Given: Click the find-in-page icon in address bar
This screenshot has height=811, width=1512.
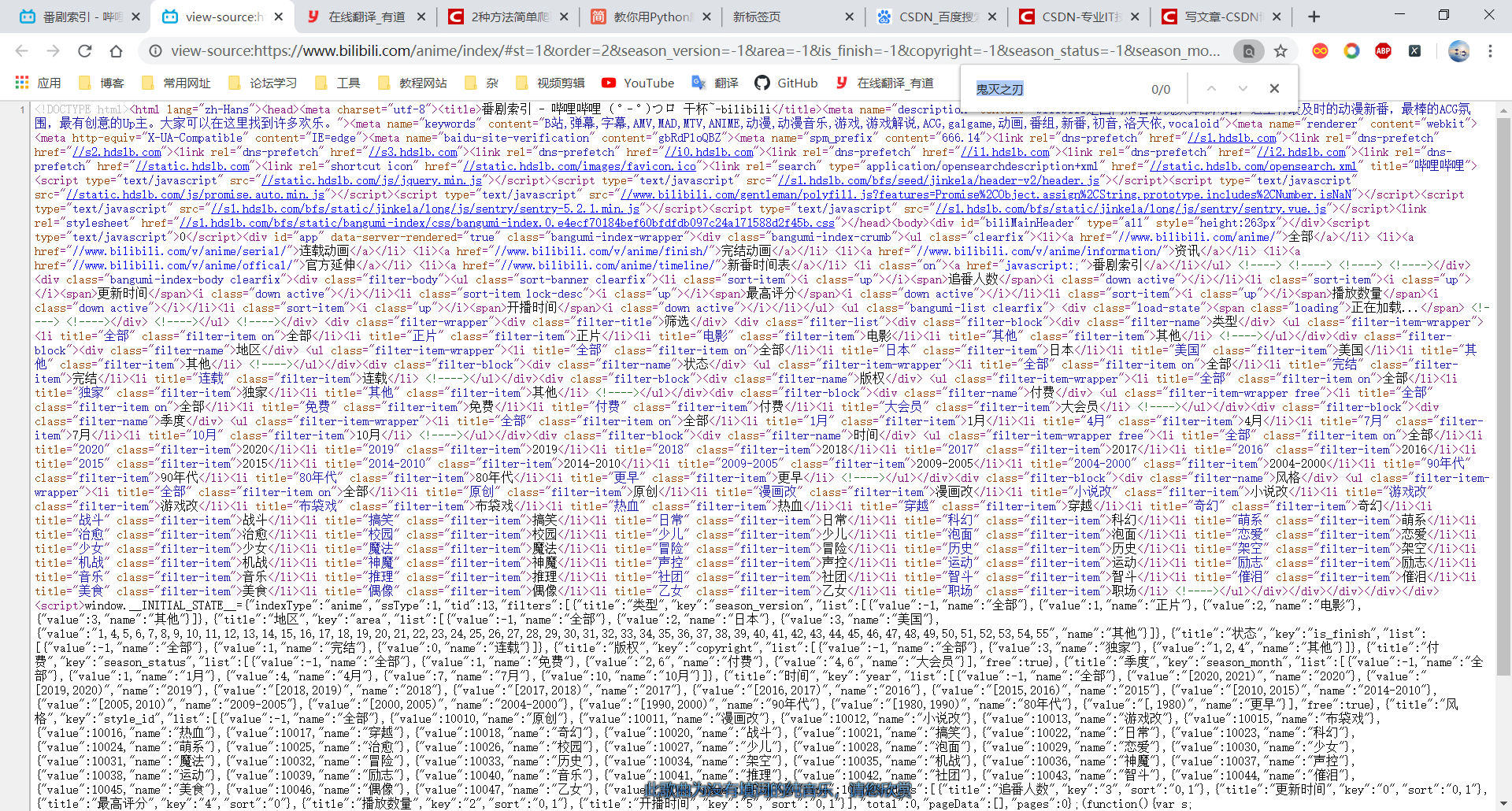Looking at the screenshot, I should coord(1249,51).
